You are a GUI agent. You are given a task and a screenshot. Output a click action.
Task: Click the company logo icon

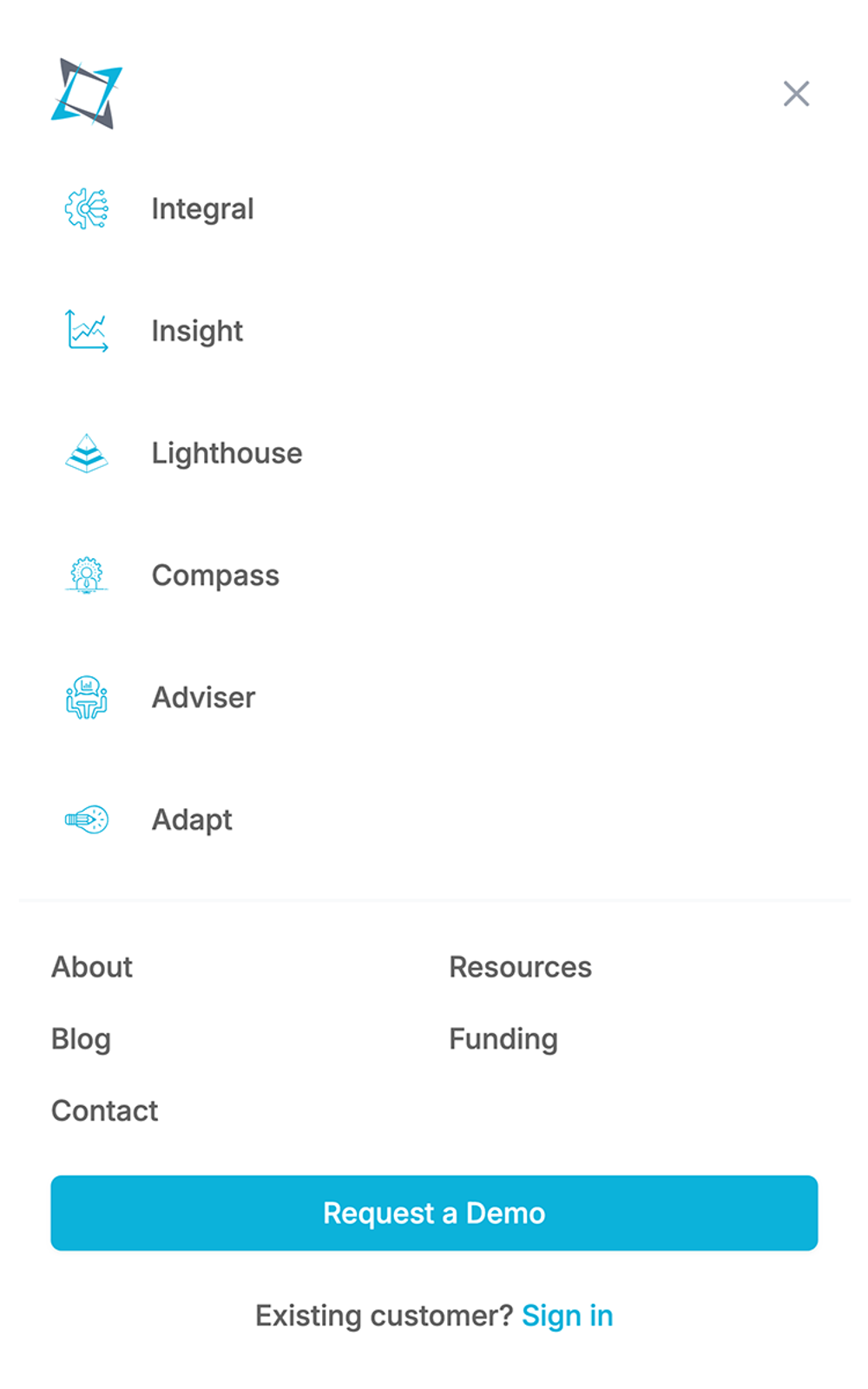pos(87,94)
